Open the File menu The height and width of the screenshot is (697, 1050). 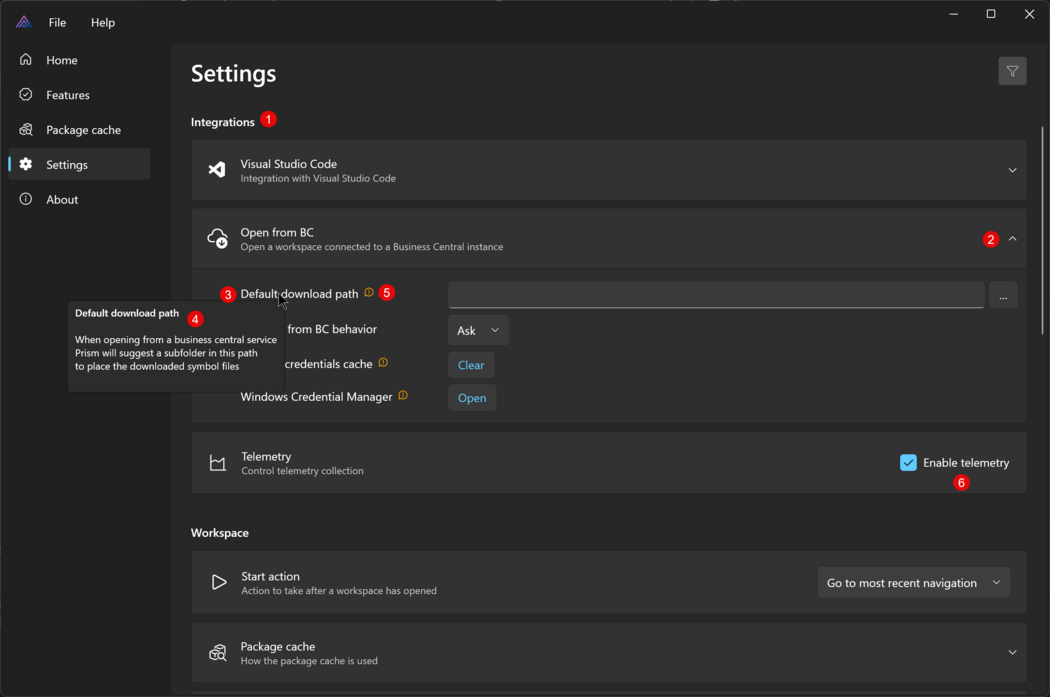point(58,22)
